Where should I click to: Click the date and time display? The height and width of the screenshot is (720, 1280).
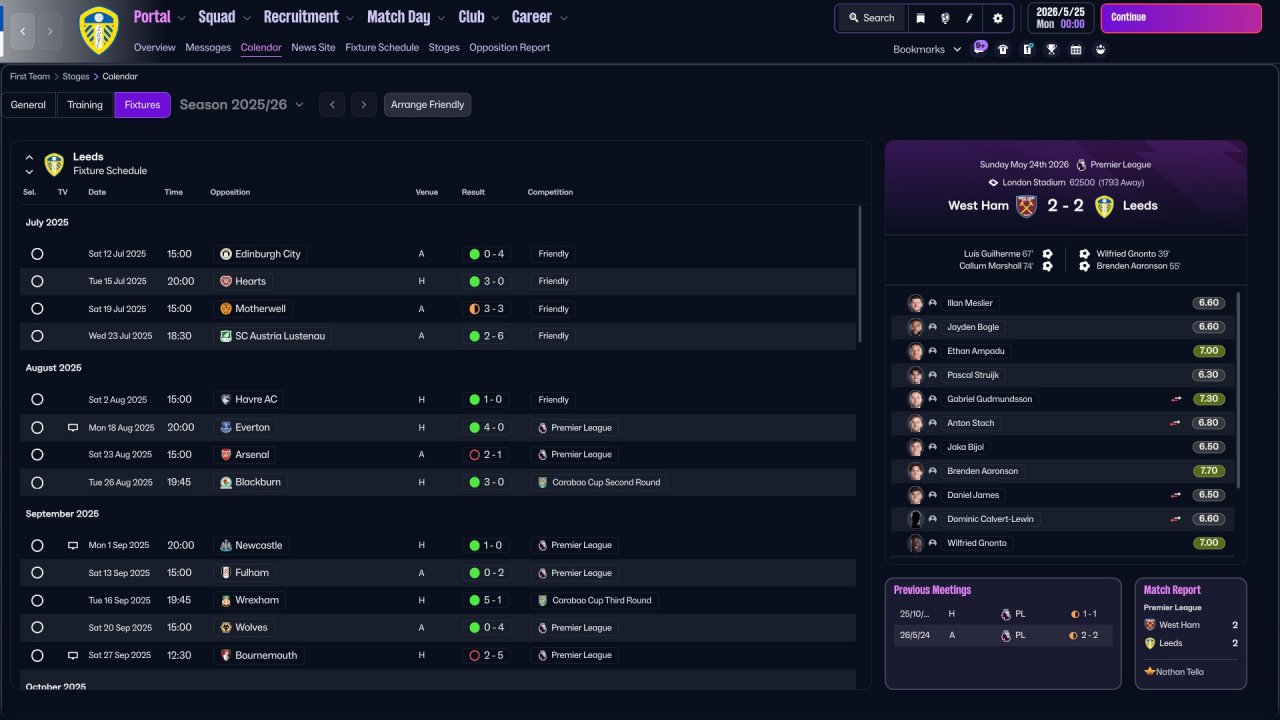[x=1059, y=18]
